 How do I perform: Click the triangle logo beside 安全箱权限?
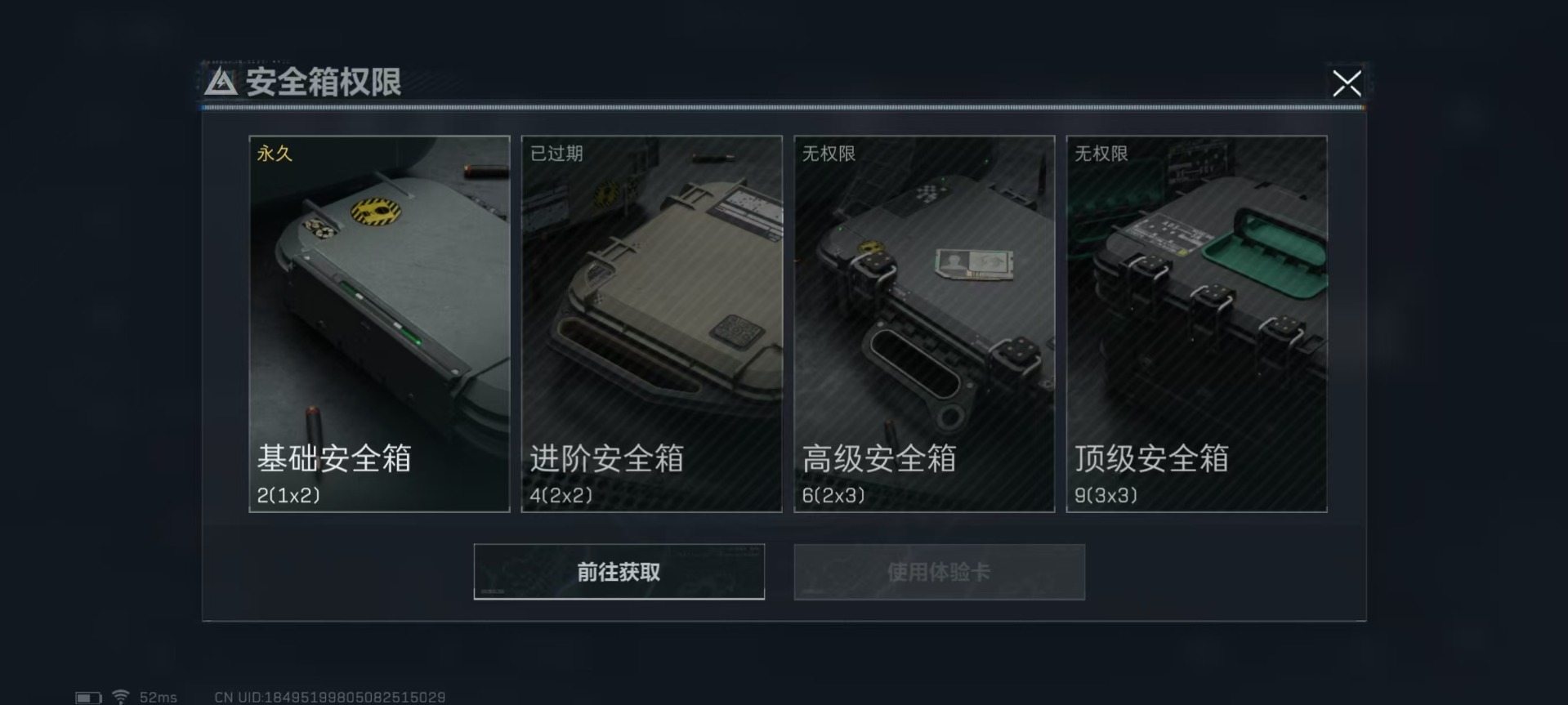pos(221,82)
